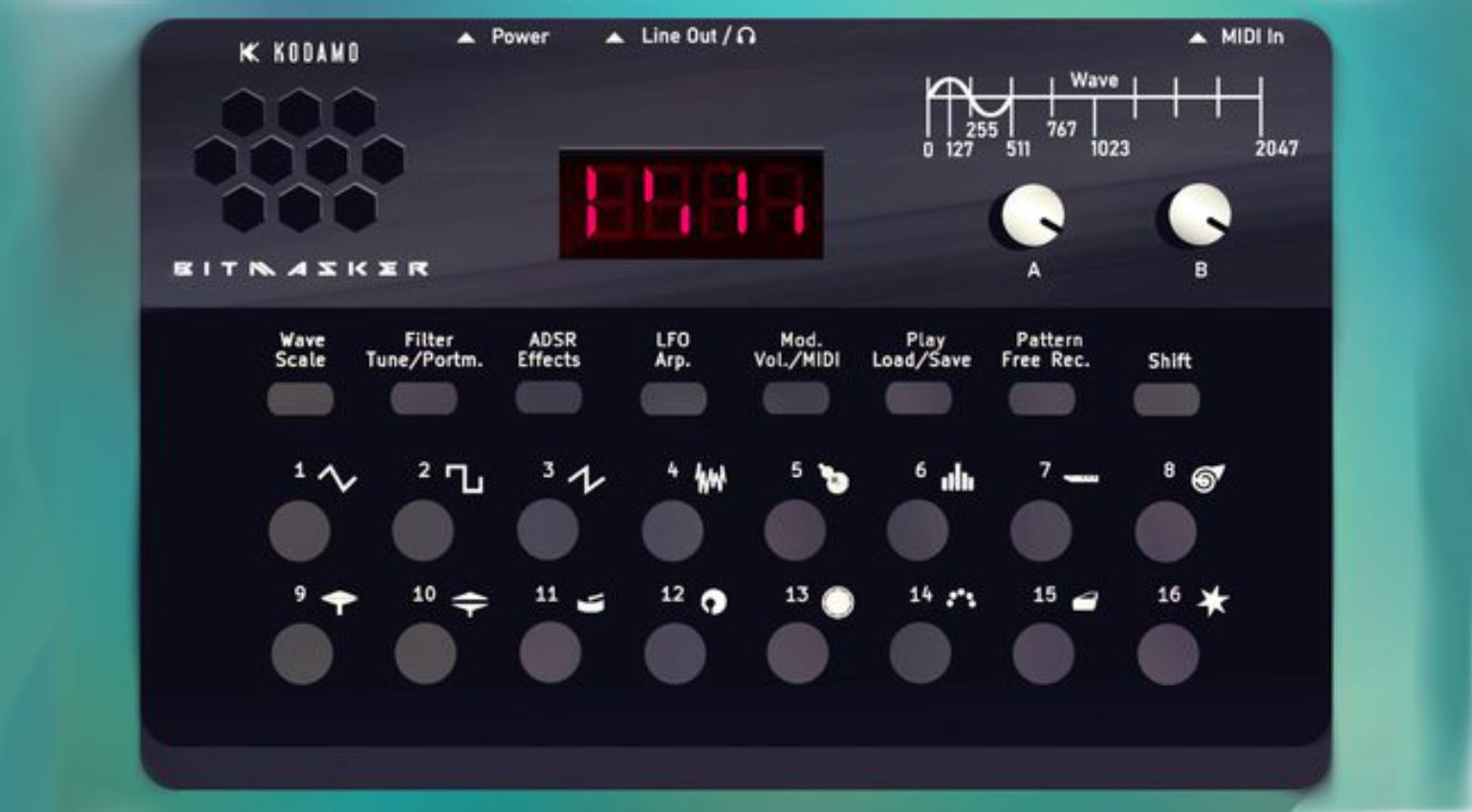1472x812 pixels.
Task: Click the sine wave graphic on Wave scale
Action: [970, 98]
